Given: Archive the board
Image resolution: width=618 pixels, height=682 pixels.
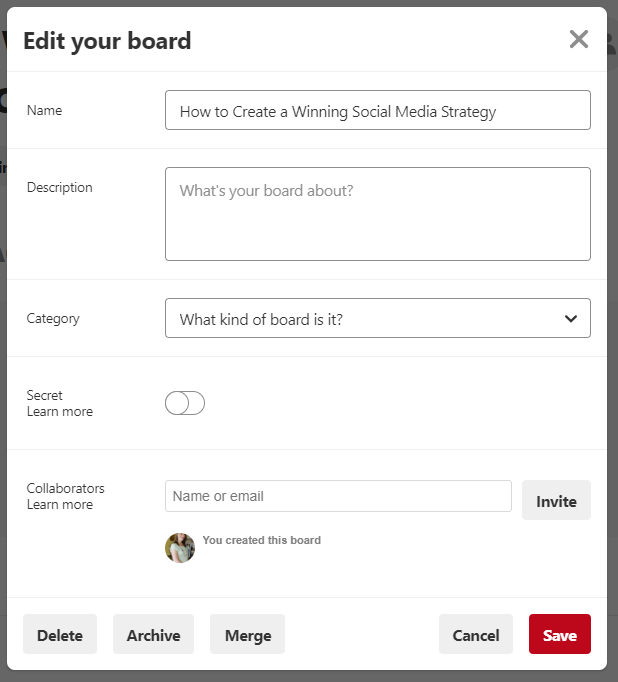Looking at the screenshot, I should point(153,635).
